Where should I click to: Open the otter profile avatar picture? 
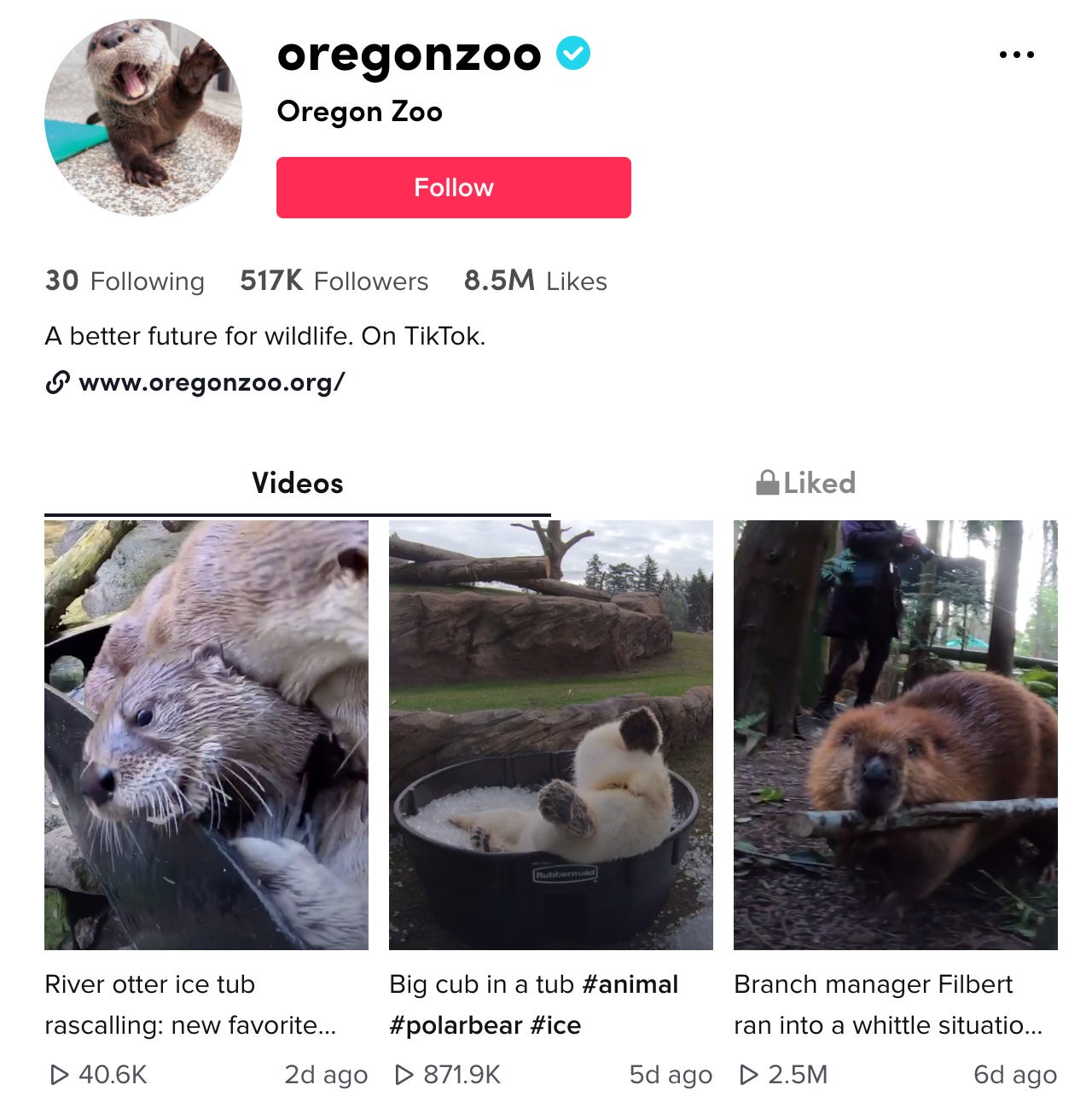pyautogui.click(x=143, y=118)
